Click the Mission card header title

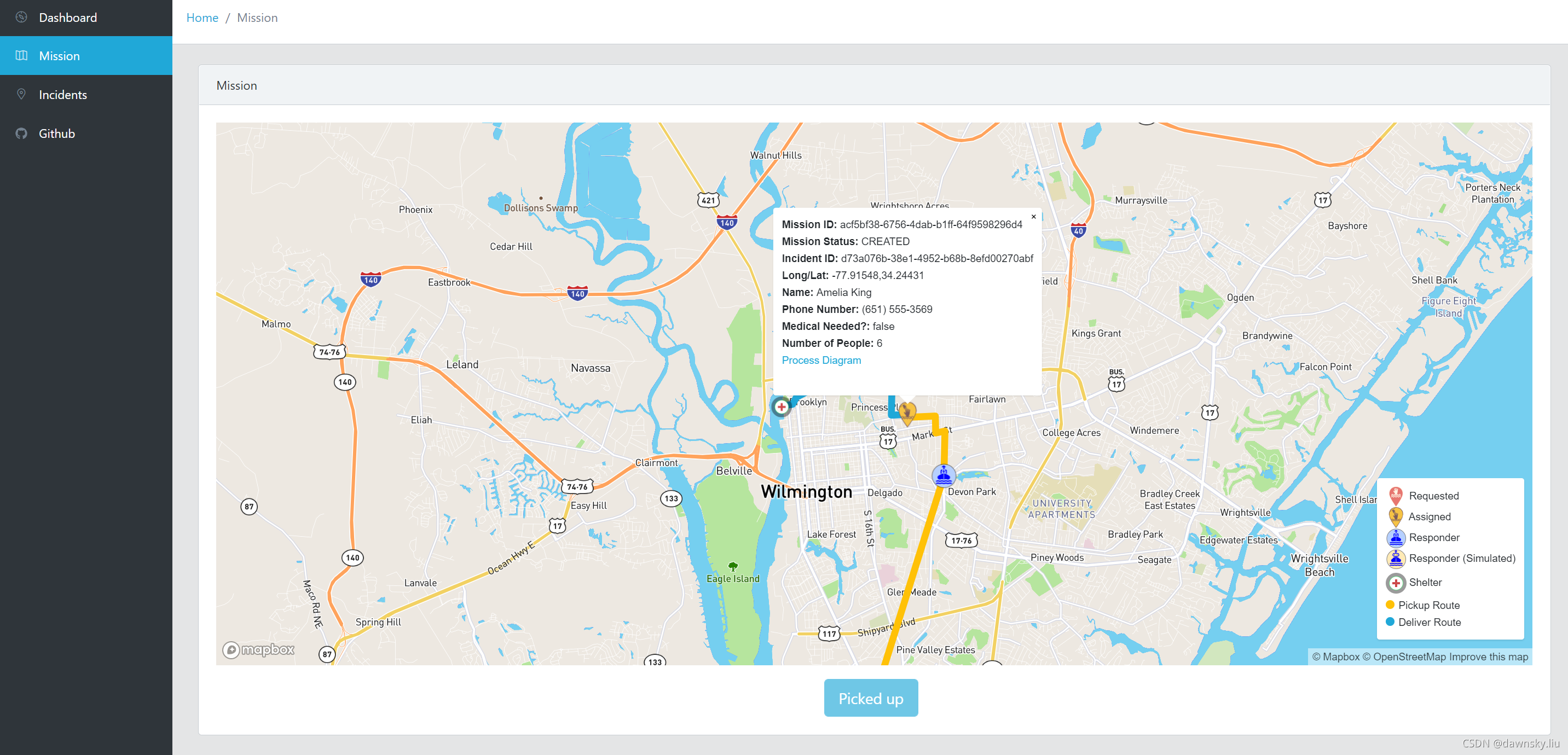coord(237,85)
